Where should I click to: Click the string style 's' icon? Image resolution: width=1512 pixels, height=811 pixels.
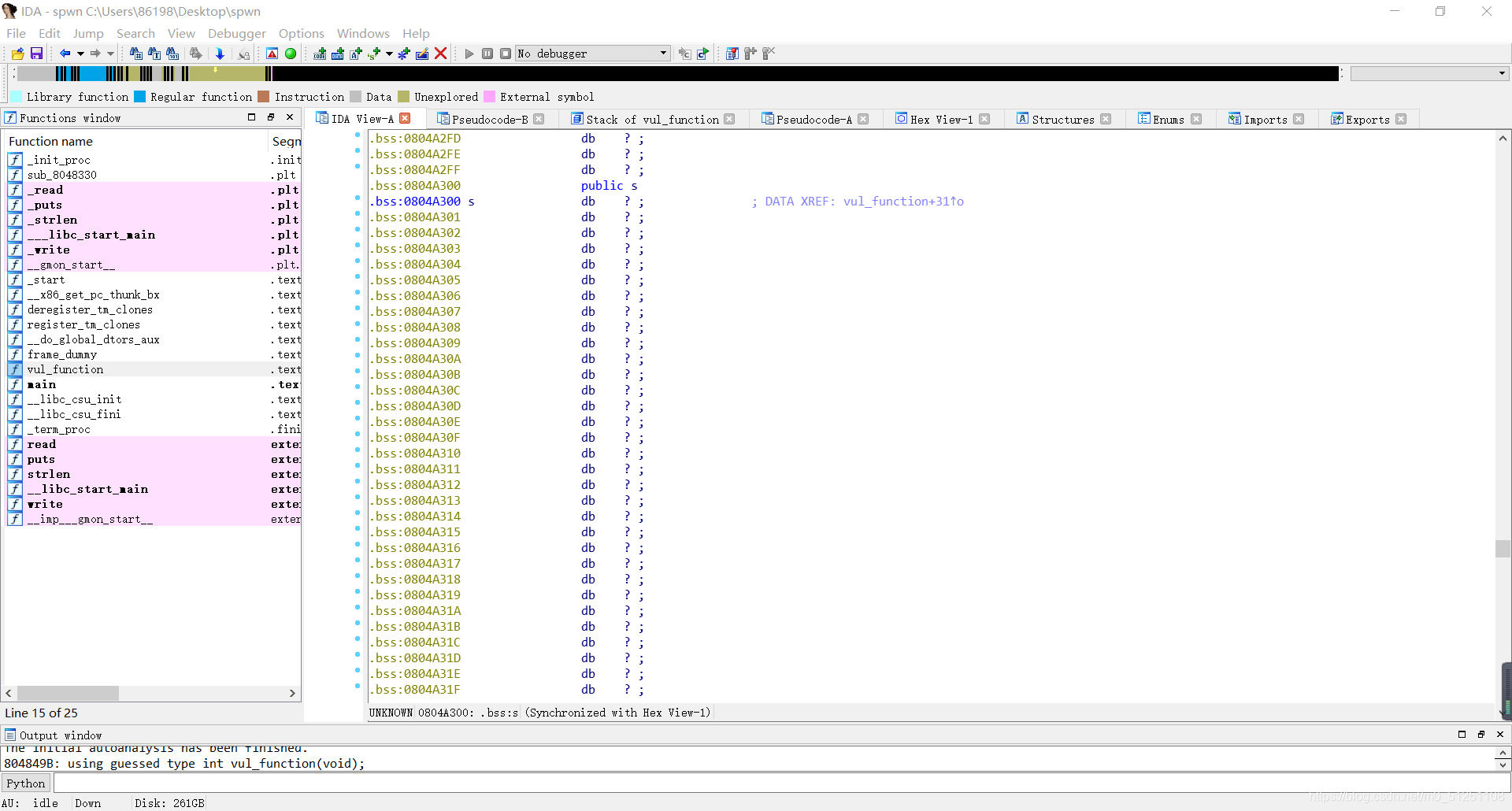[374, 54]
